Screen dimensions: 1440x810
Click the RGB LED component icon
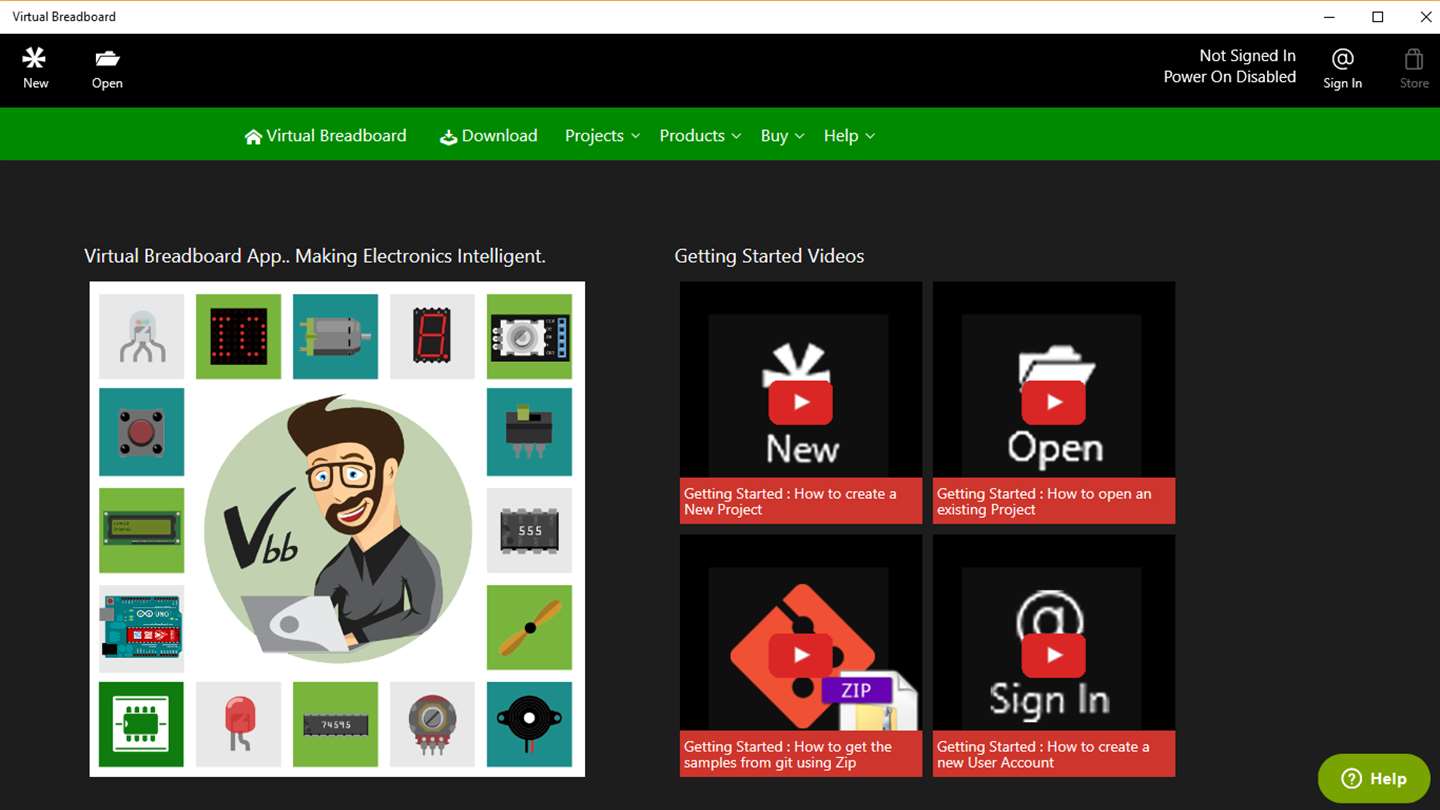pyautogui.click(x=142, y=336)
